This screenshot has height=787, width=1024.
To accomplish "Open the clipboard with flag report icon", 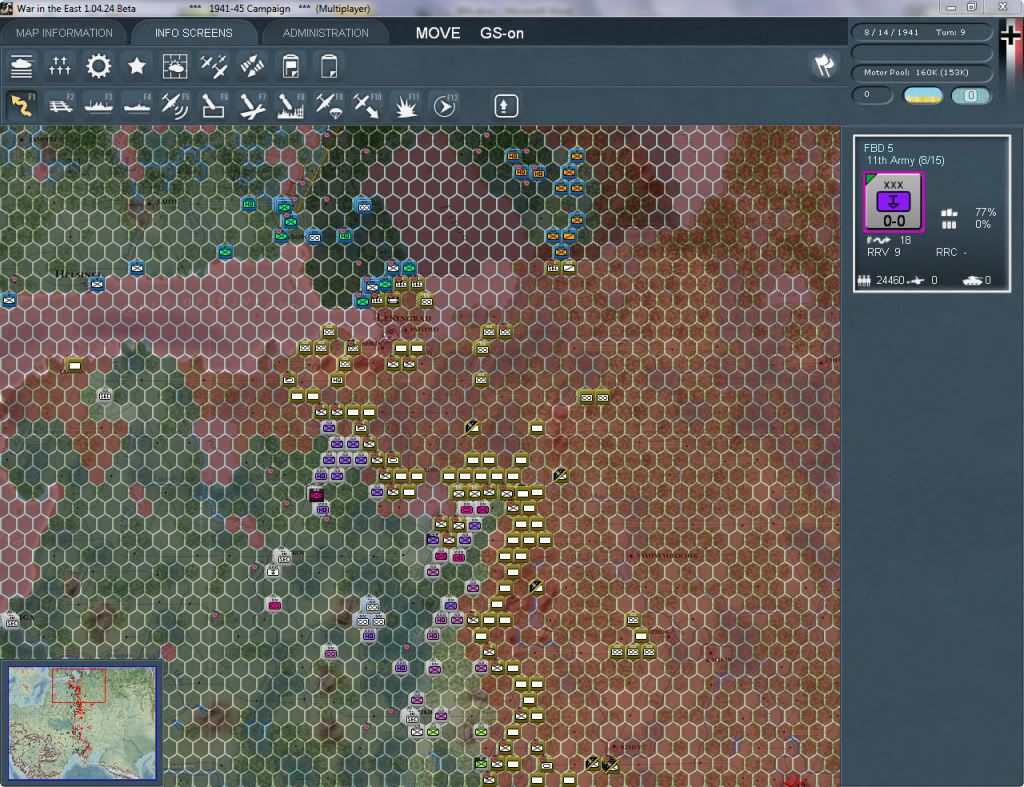I will pyautogui.click(x=291, y=66).
